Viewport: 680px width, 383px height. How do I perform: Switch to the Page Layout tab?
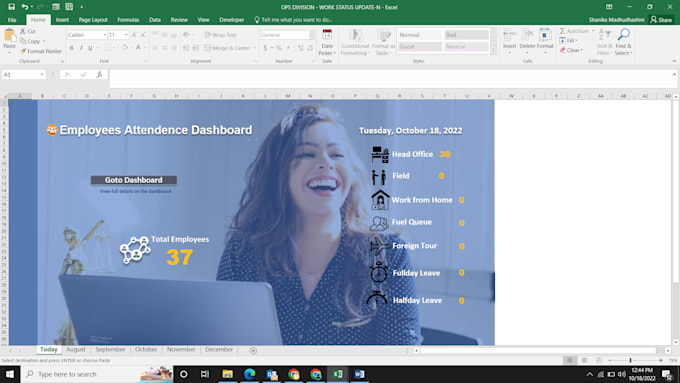coord(93,20)
